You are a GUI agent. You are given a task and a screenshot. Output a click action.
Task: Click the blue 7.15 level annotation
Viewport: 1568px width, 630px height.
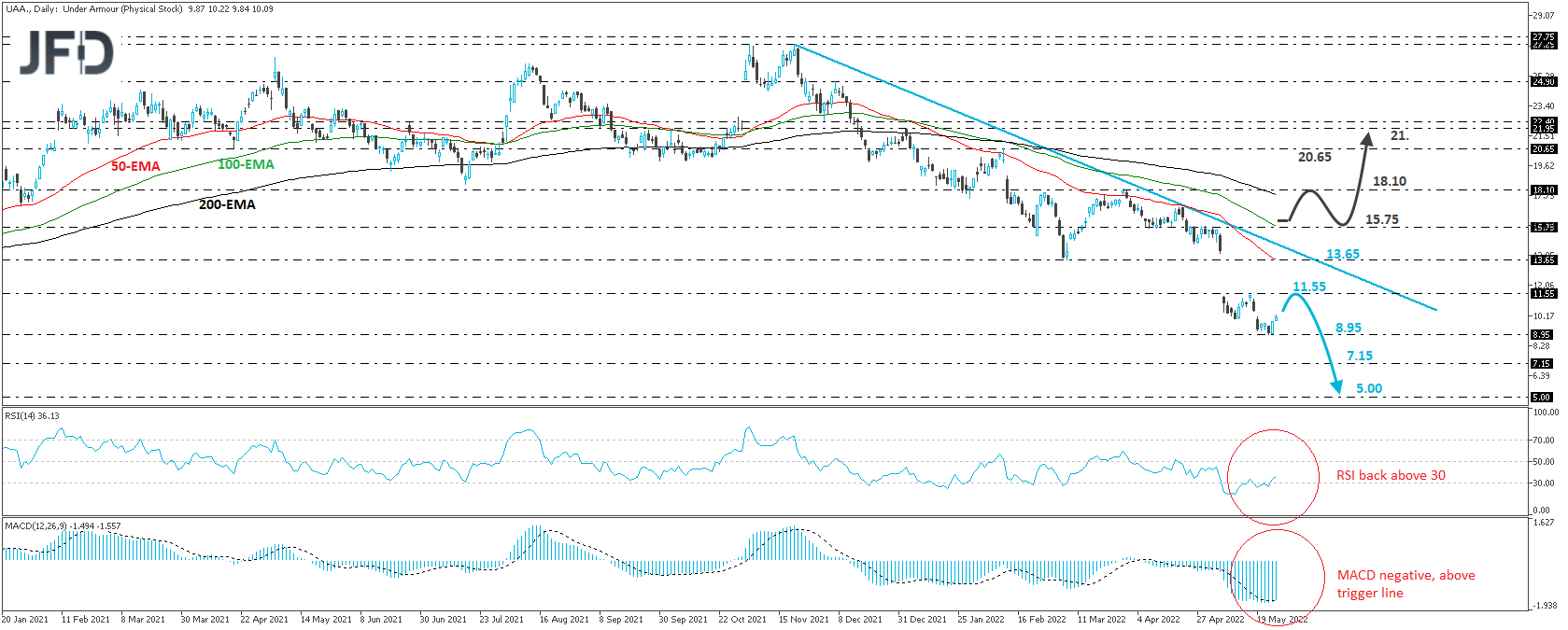pyautogui.click(x=1360, y=356)
